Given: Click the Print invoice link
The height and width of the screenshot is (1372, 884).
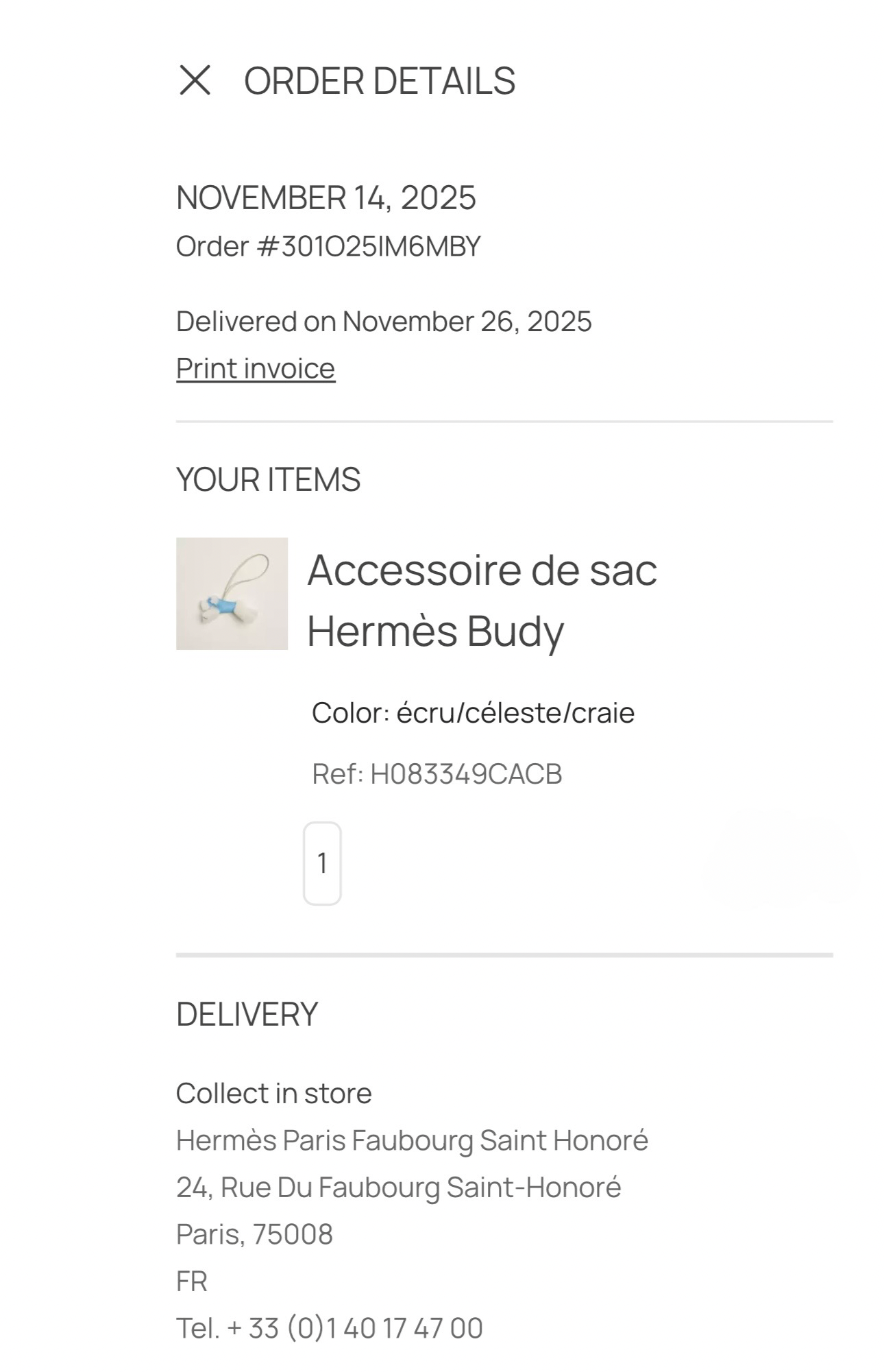Looking at the screenshot, I should click(256, 368).
